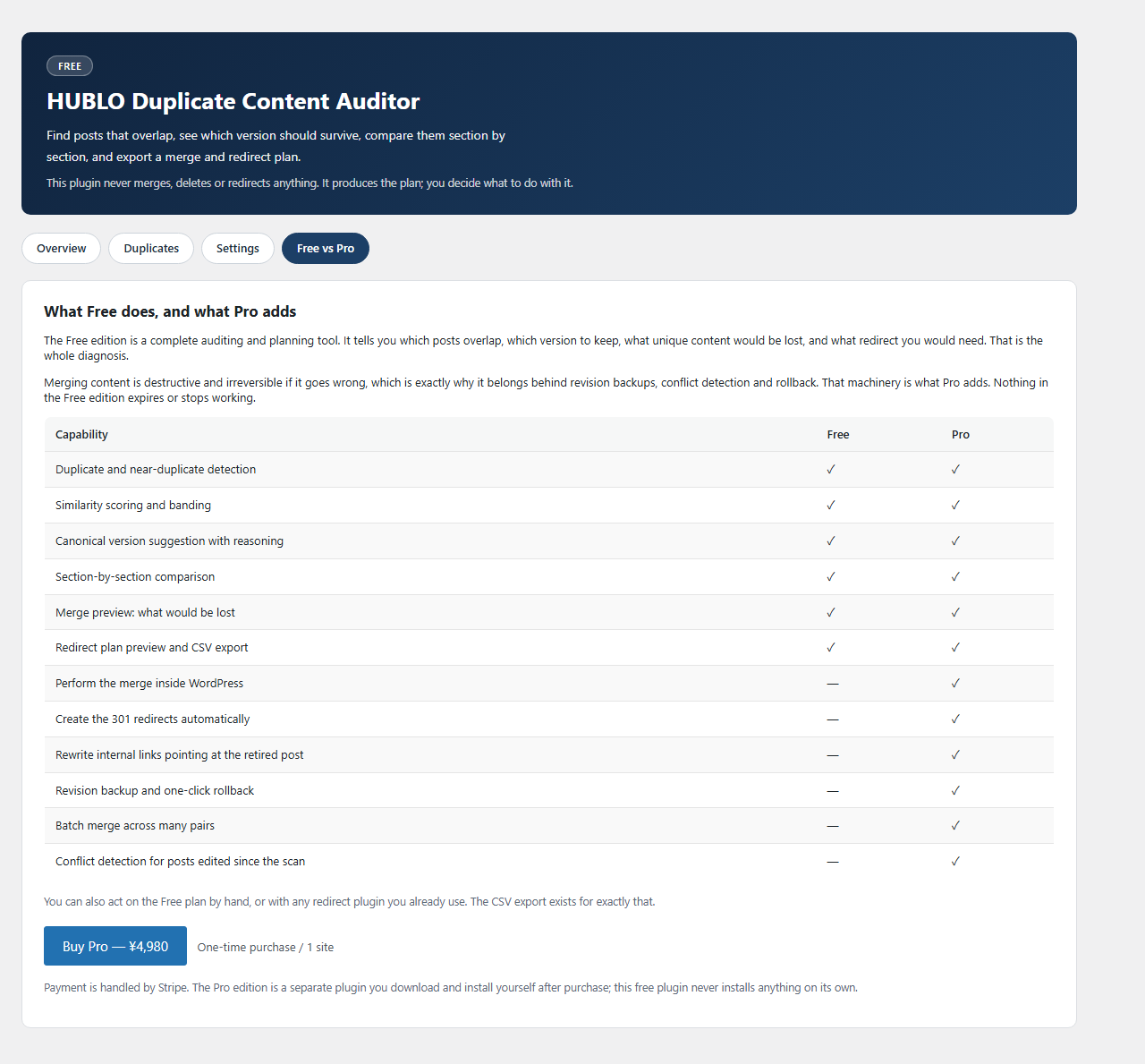1145x1064 pixels.
Task: Click the Pro checkmark for Redirect plan preview row
Action: pyautogui.click(x=955, y=647)
